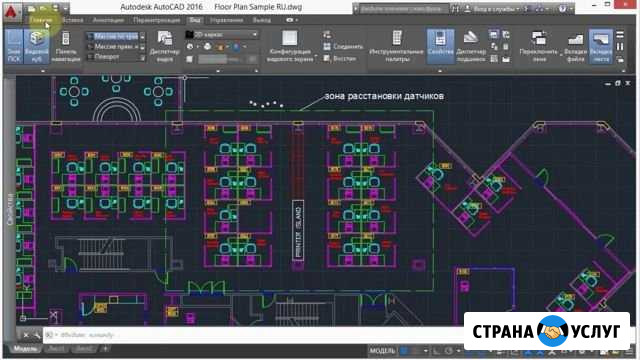The image size is (640, 360).
Task: Switch to the Parametric (Параметризация) ribbon tab
Action: pyautogui.click(x=156, y=20)
